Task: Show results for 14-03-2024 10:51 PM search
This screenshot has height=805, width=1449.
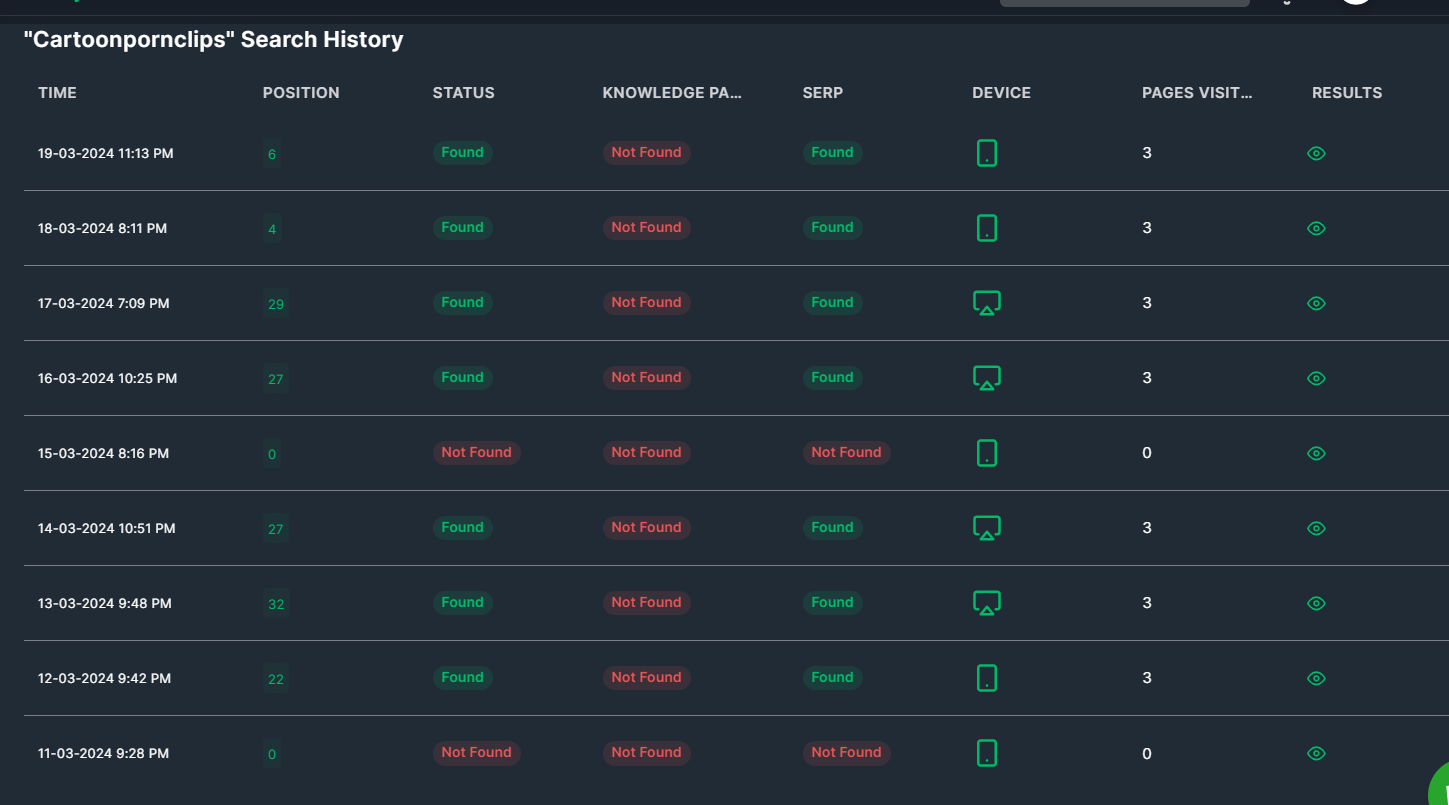Action: click(1316, 528)
